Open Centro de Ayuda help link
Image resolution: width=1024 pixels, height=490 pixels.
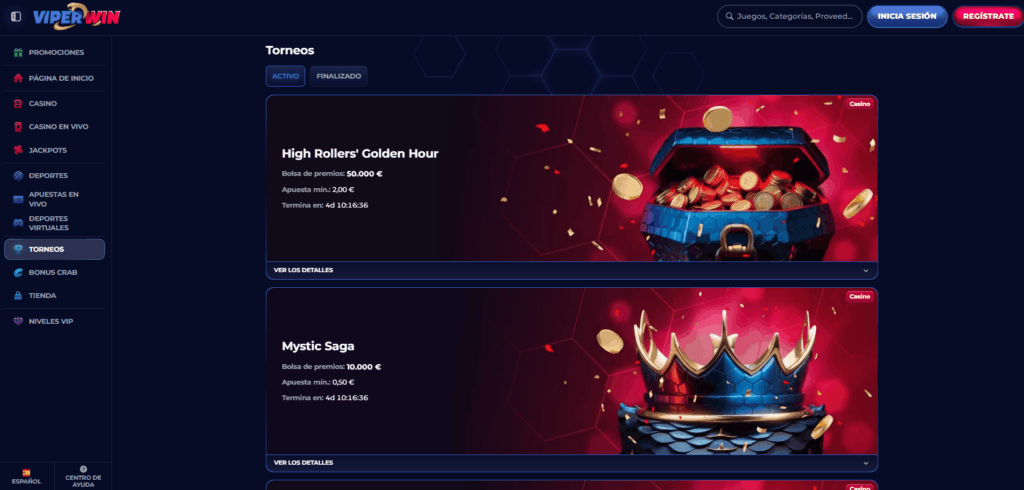click(83, 476)
